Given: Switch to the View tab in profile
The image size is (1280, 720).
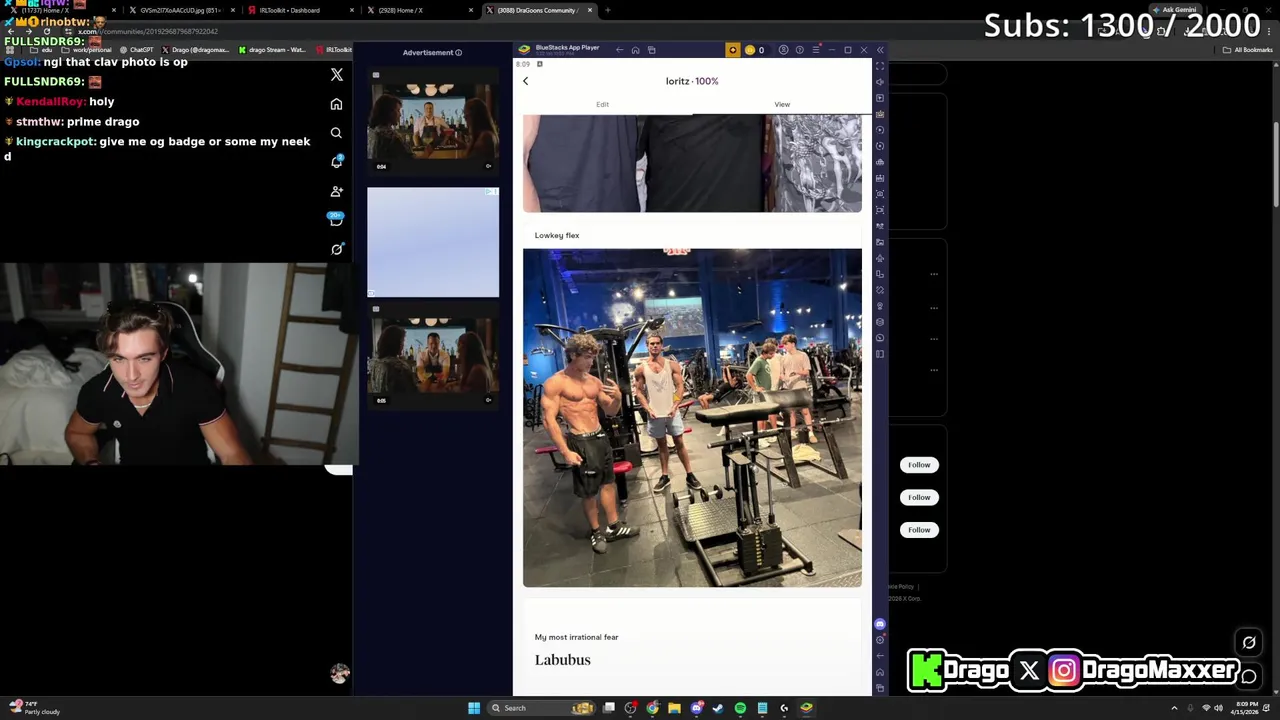Looking at the screenshot, I should pos(782,104).
